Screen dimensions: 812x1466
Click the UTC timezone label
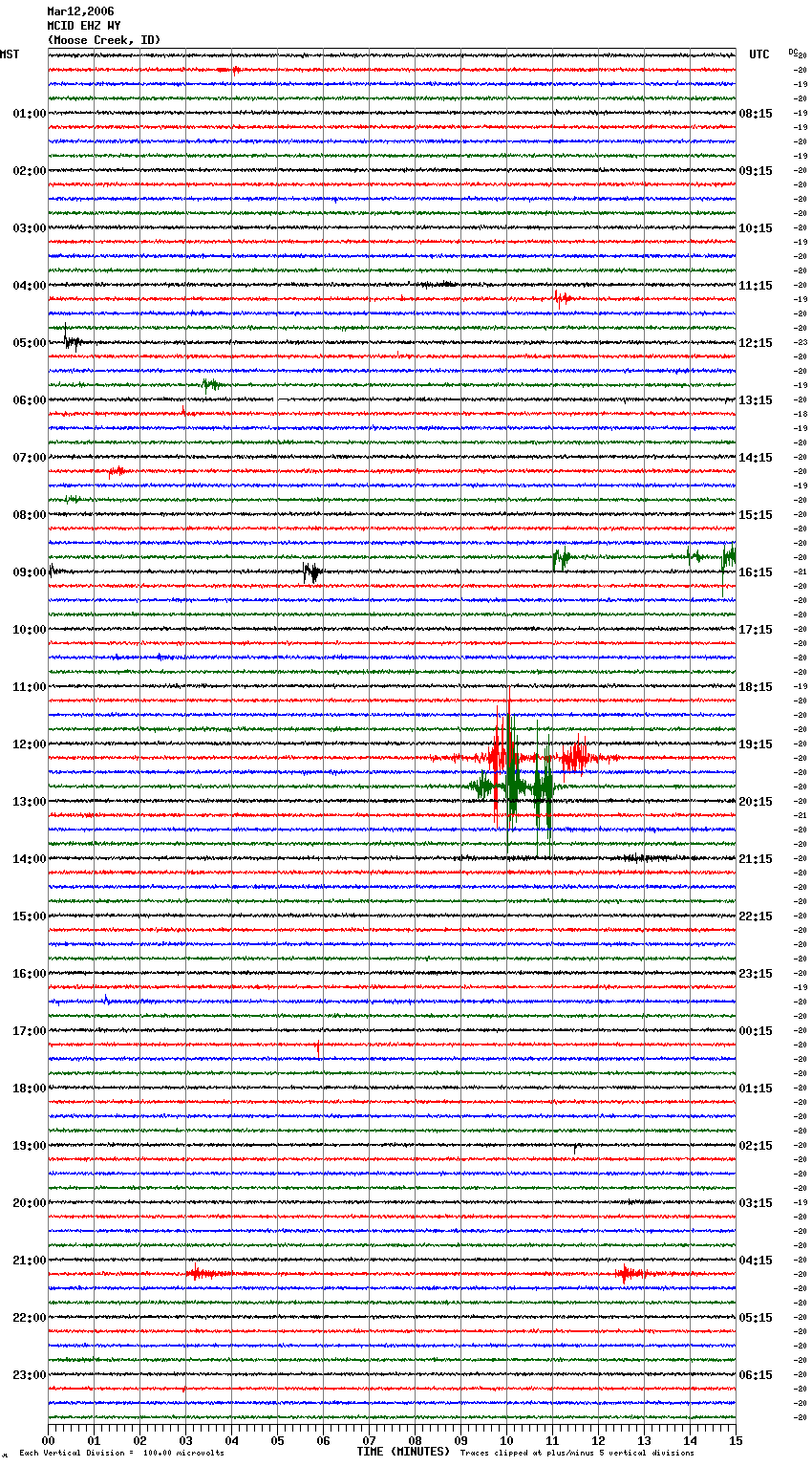759,54
